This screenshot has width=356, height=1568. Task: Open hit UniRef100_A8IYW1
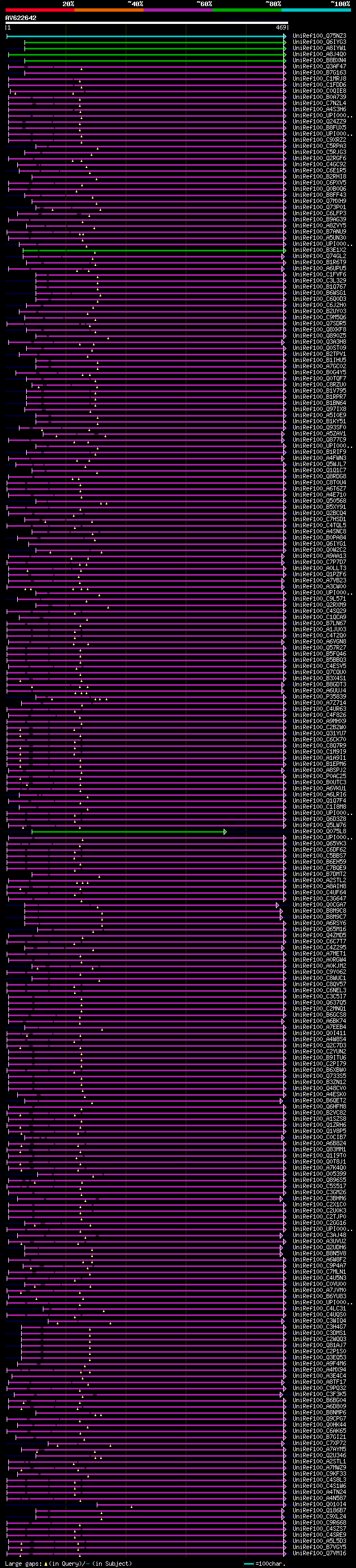(x=319, y=49)
